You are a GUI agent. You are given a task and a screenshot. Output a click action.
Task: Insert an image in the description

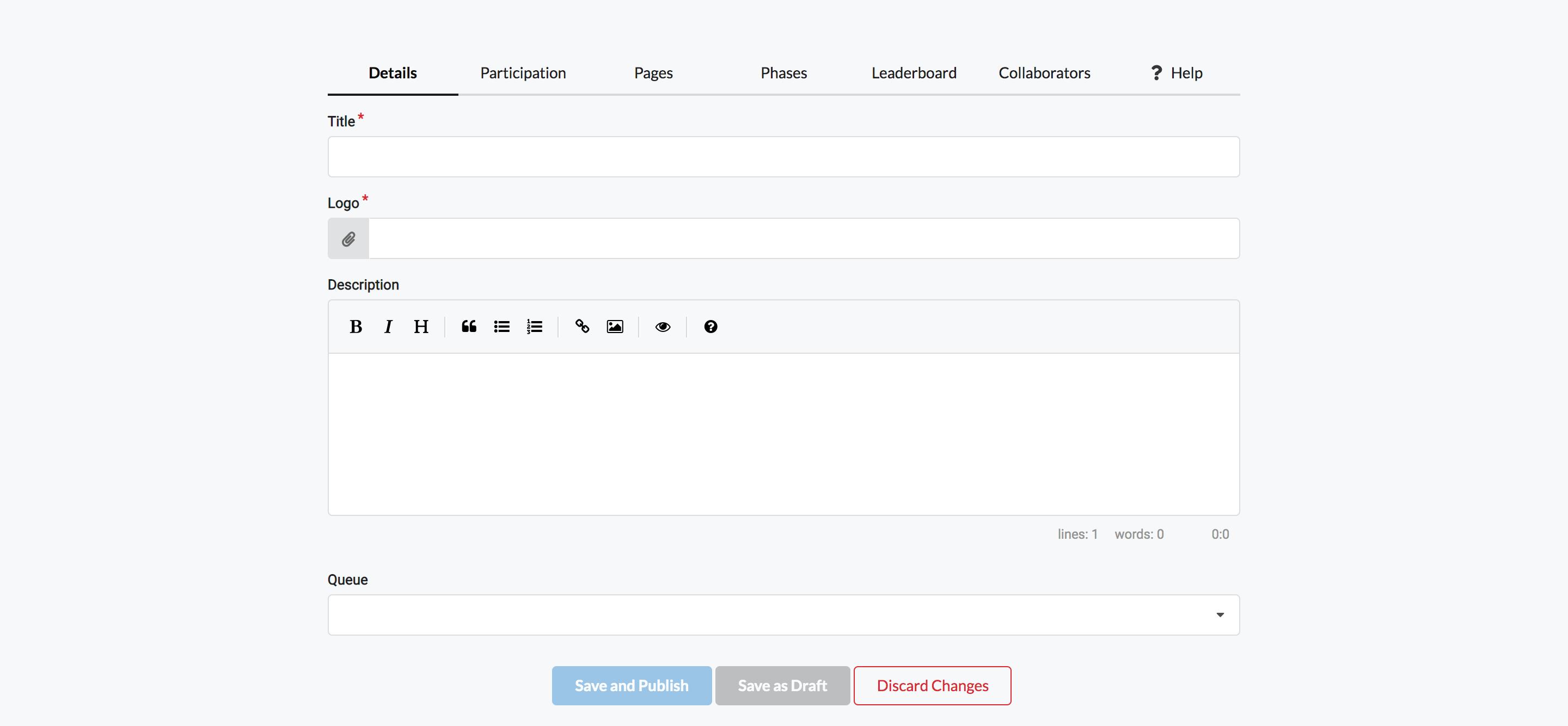[615, 327]
